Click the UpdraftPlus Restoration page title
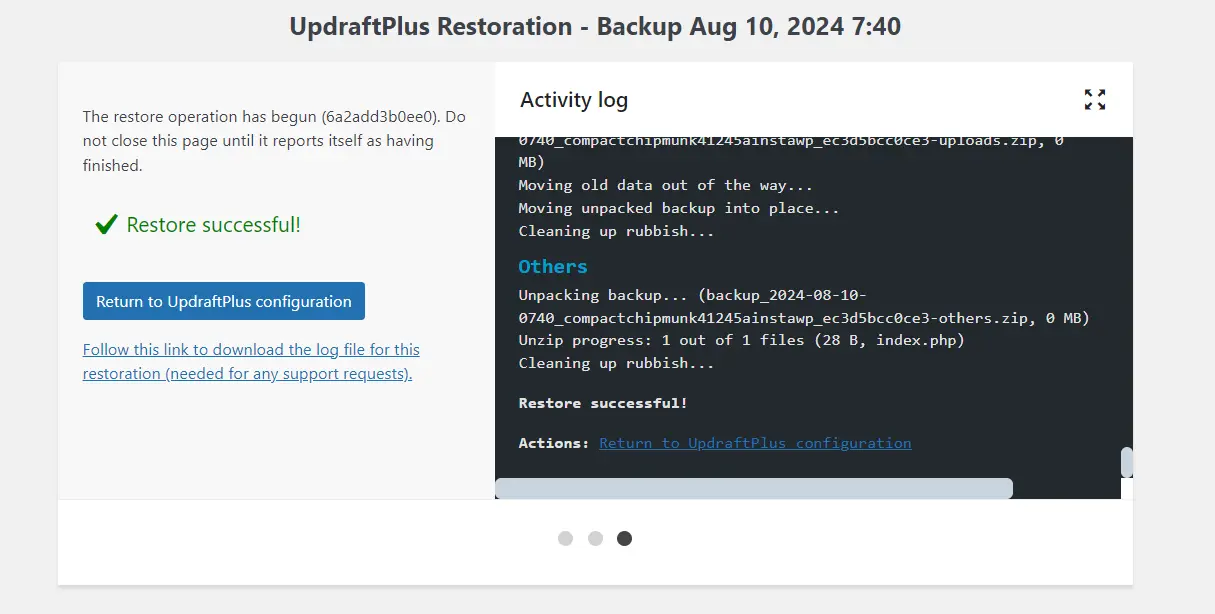 pyautogui.click(x=595, y=26)
